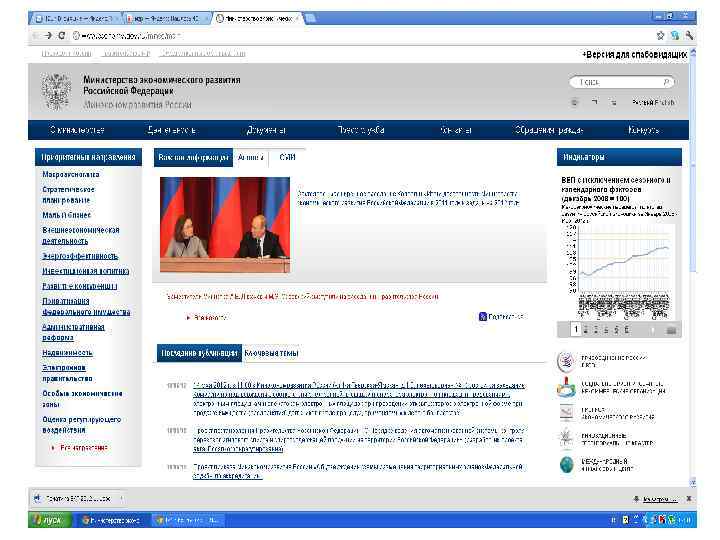The width and height of the screenshot is (720, 540).
Task: Click the GDP indicator line chart
Action: [x=619, y=270]
